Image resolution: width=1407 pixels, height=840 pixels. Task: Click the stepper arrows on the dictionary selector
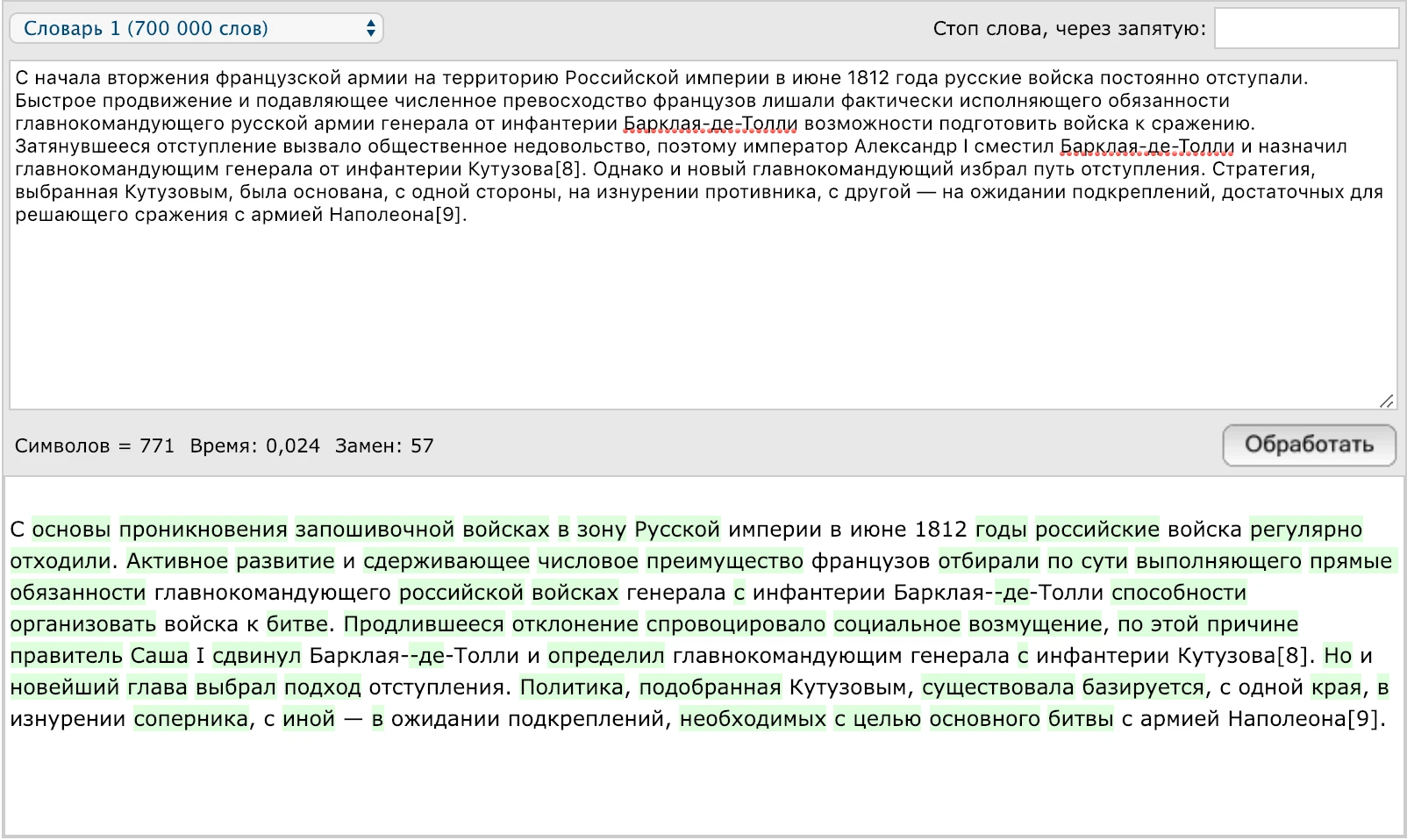372,27
